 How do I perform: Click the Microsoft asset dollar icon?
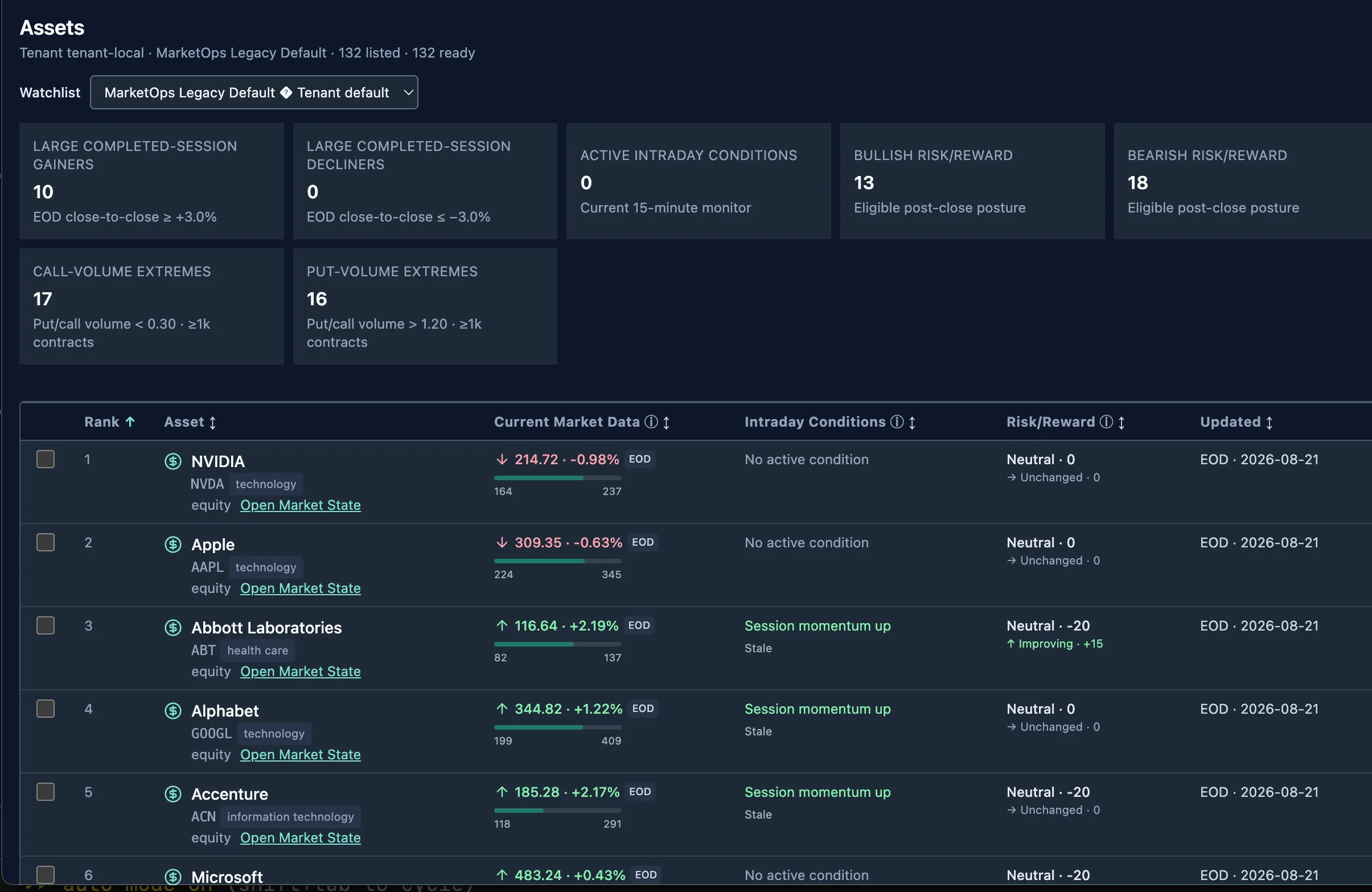[173, 877]
